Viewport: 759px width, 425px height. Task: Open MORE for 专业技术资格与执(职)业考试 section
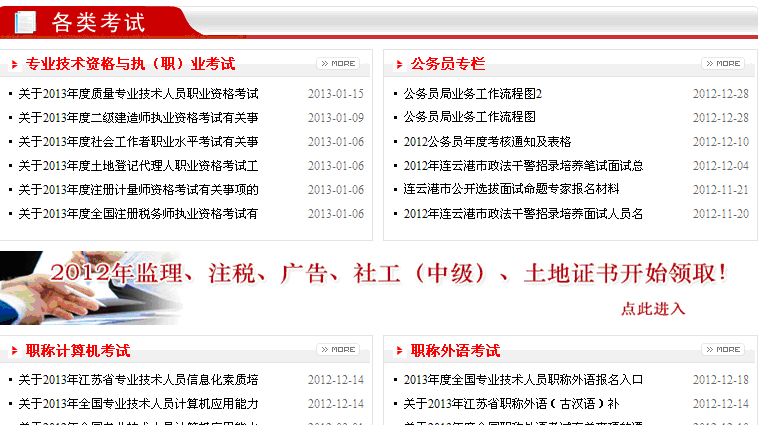[337, 64]
